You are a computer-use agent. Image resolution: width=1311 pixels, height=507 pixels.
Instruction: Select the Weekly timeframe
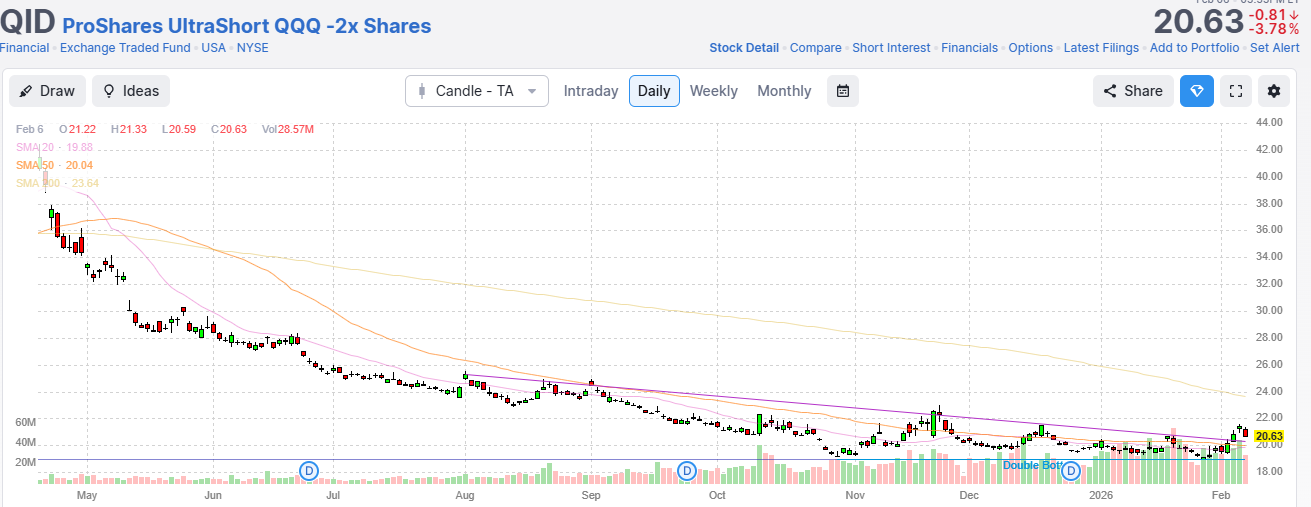[x=713, y=91]
